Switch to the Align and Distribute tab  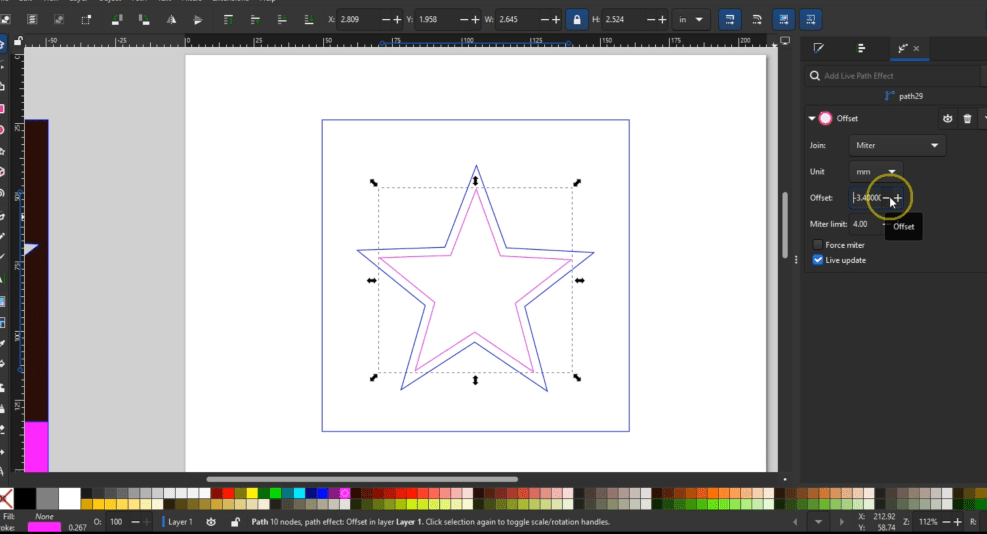point(861,48)
